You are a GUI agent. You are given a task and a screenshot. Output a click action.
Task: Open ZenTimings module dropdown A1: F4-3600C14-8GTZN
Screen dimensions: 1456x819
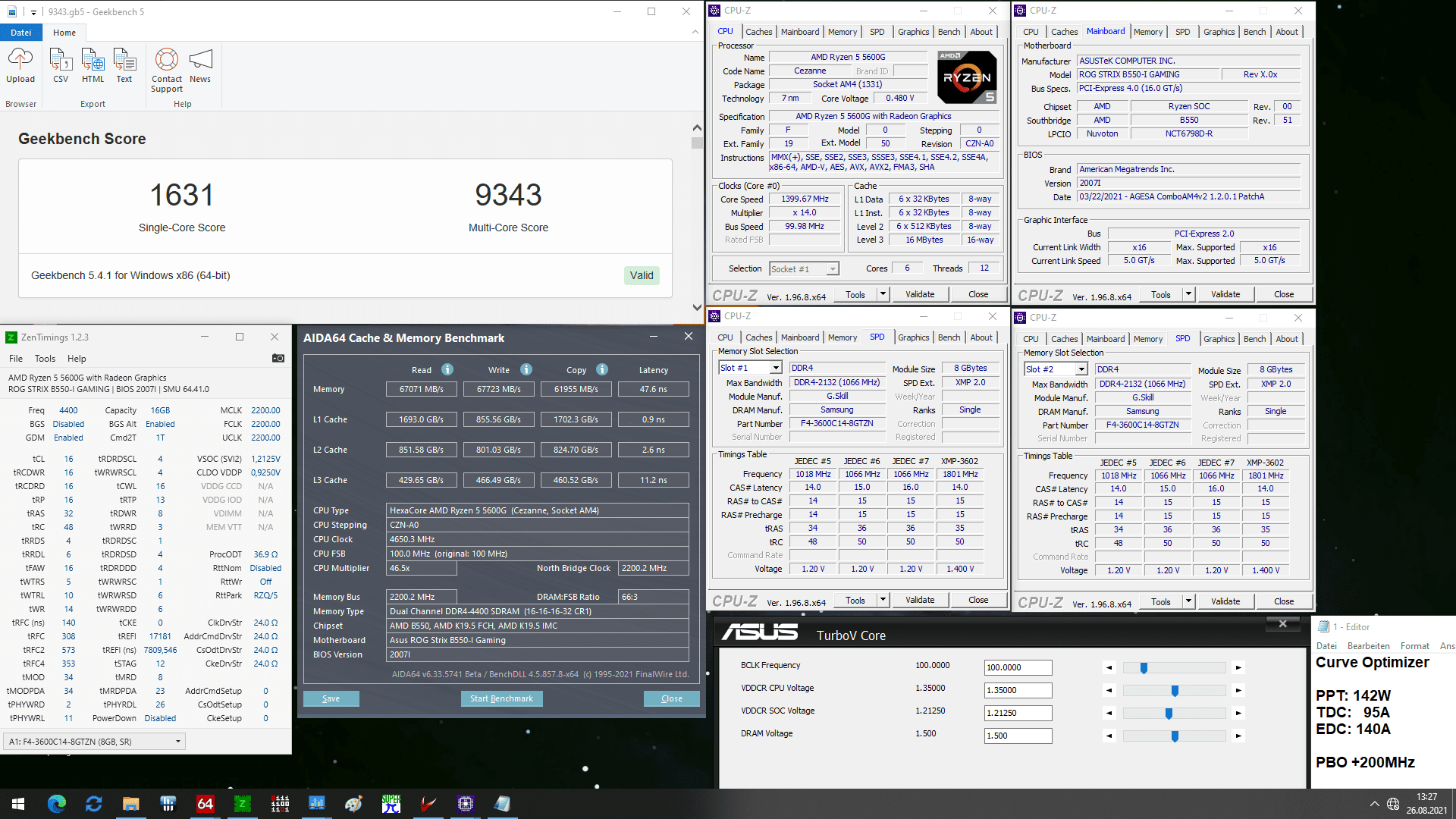tap(95, 742)
